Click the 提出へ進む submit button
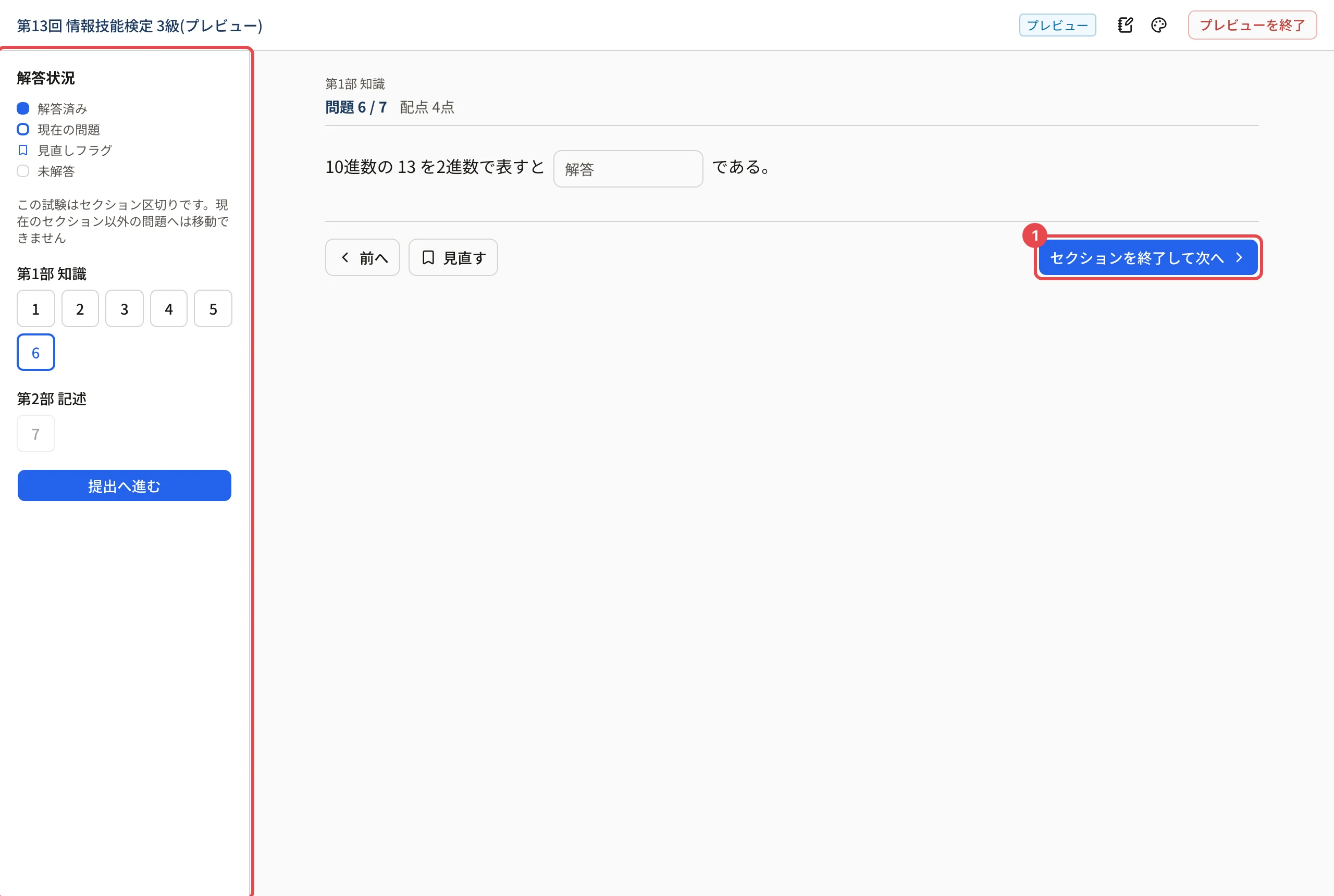The image size is (1334, 896). point(125,486)
